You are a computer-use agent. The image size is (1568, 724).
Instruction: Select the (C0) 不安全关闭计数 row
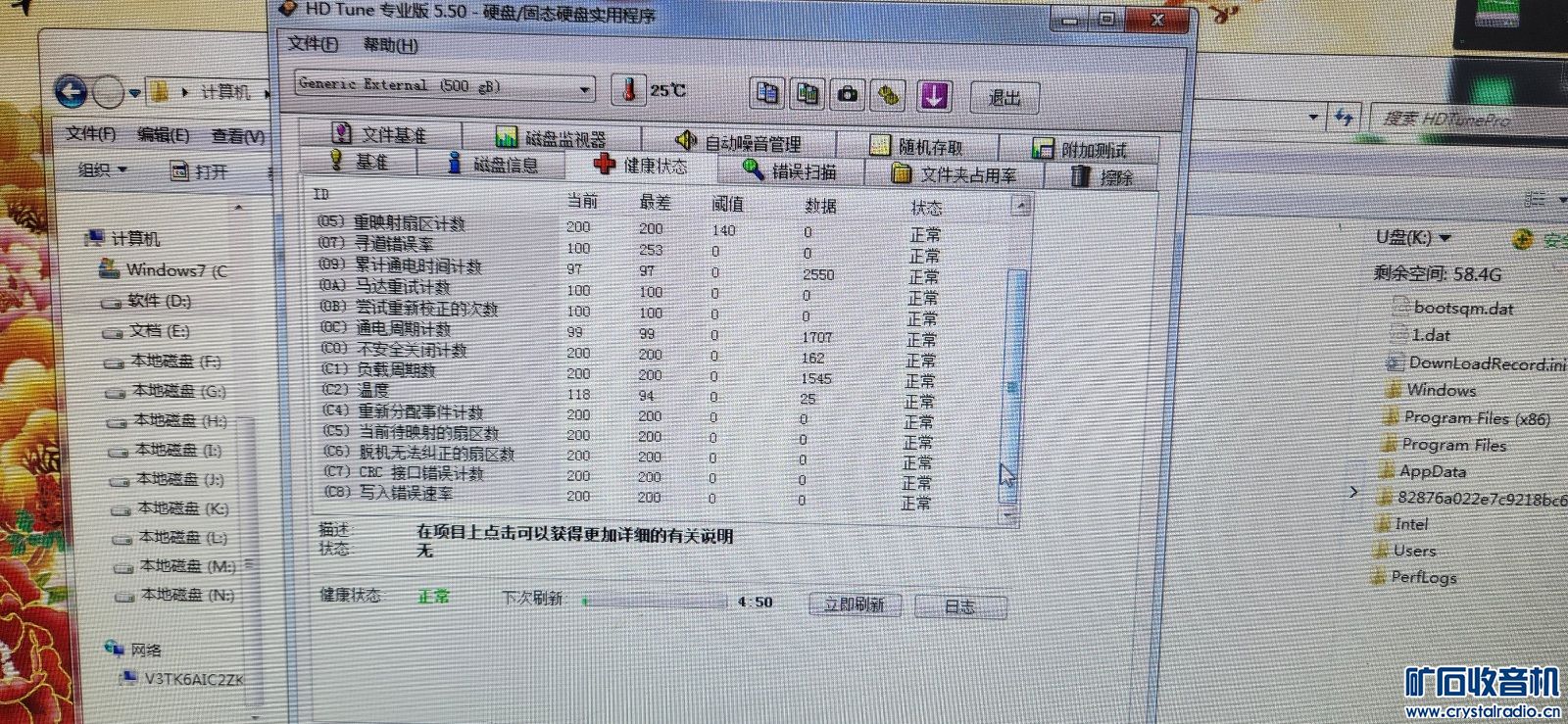[662, 353]
